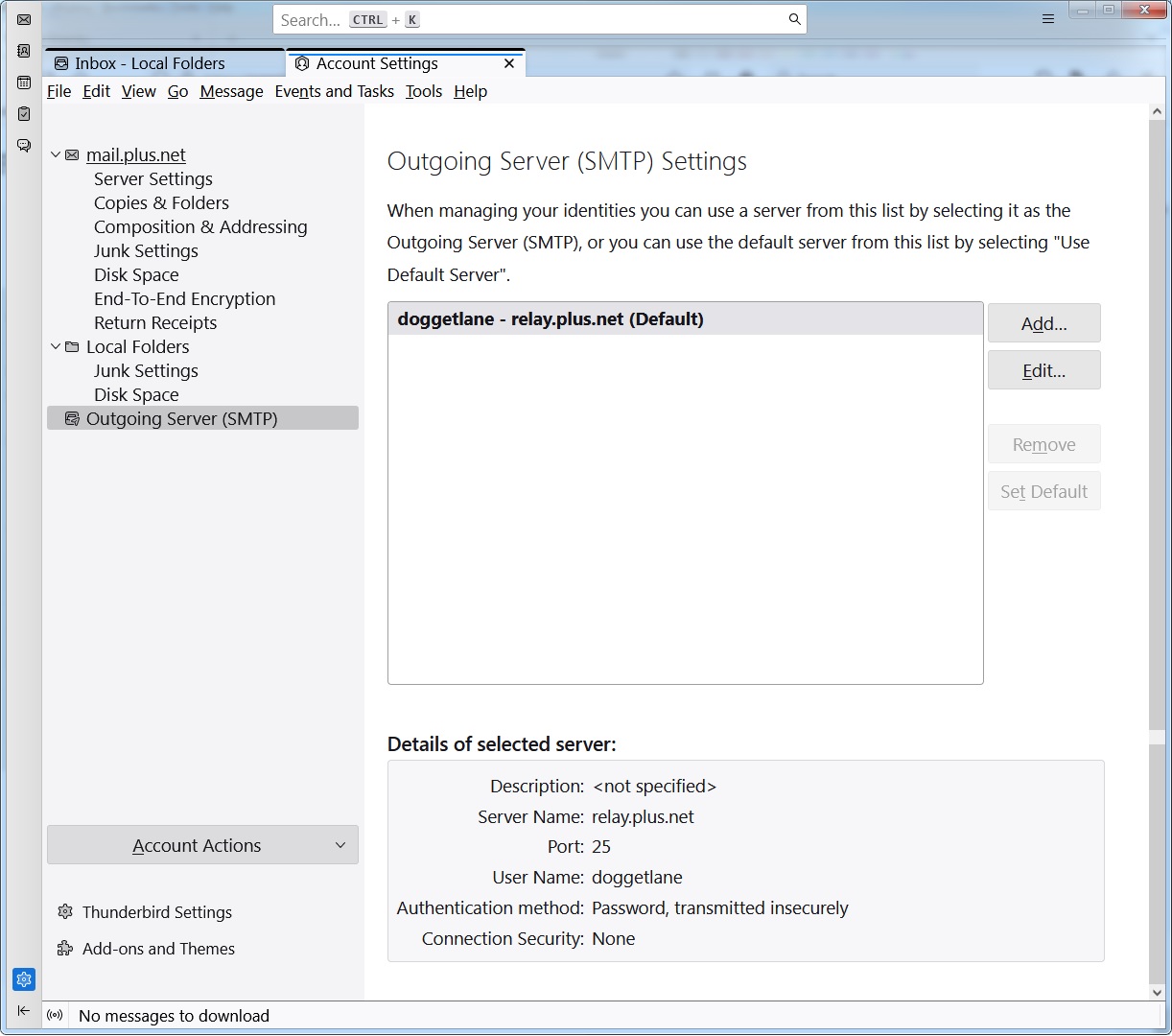Click the Settings gear in spaces toolbar
The width and height of the screenshot is (1172, 1036).
click(x=24, y=979)
